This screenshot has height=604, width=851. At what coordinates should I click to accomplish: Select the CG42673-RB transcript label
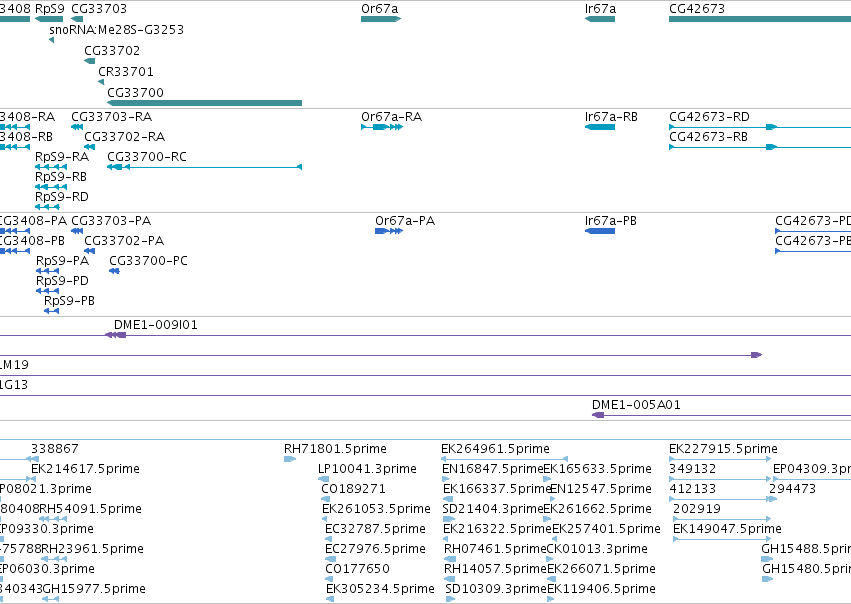[709, 137]
